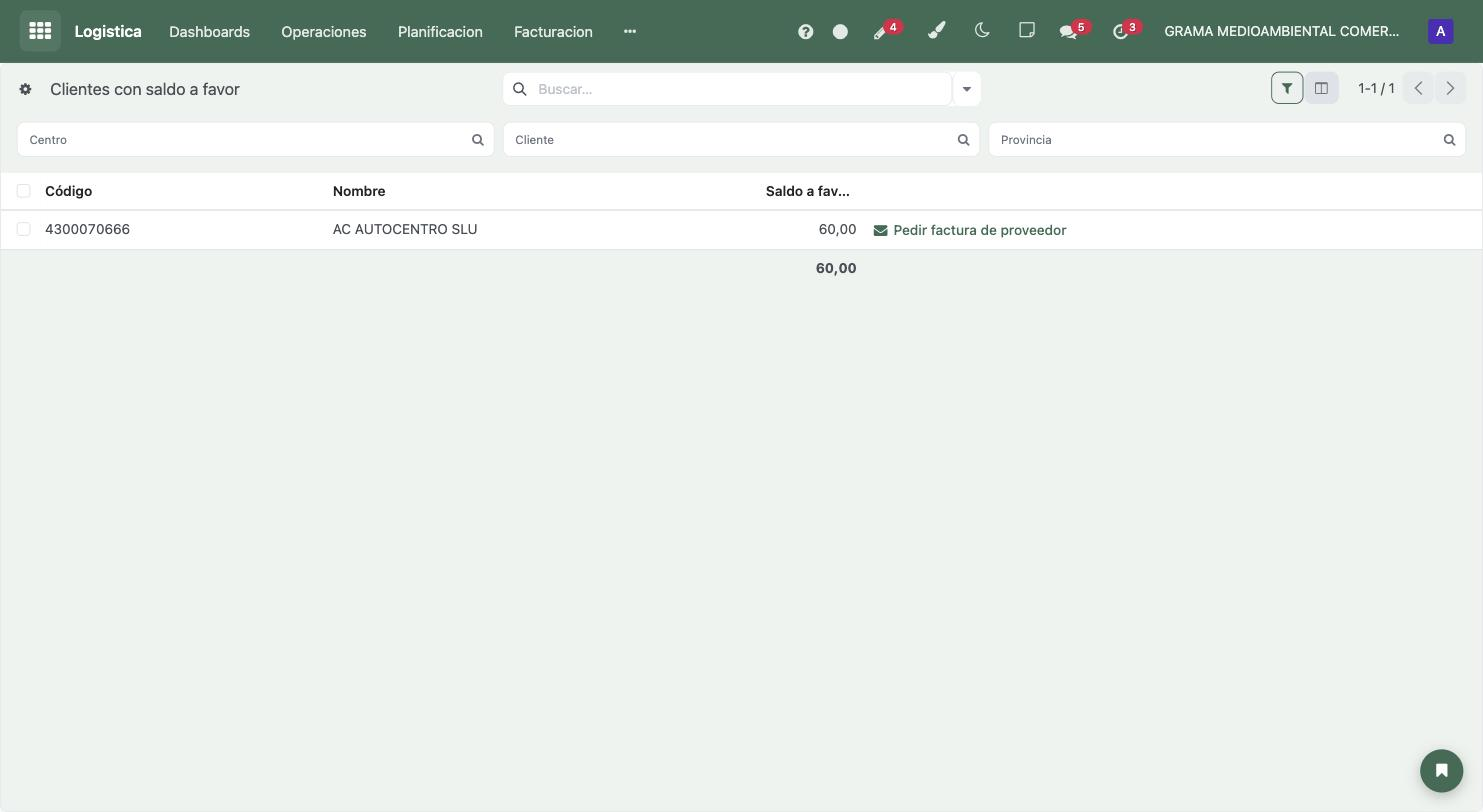Open record code 4300070666
The height and width of the screenshot is (812, 1483).
(x=87, y=229)
